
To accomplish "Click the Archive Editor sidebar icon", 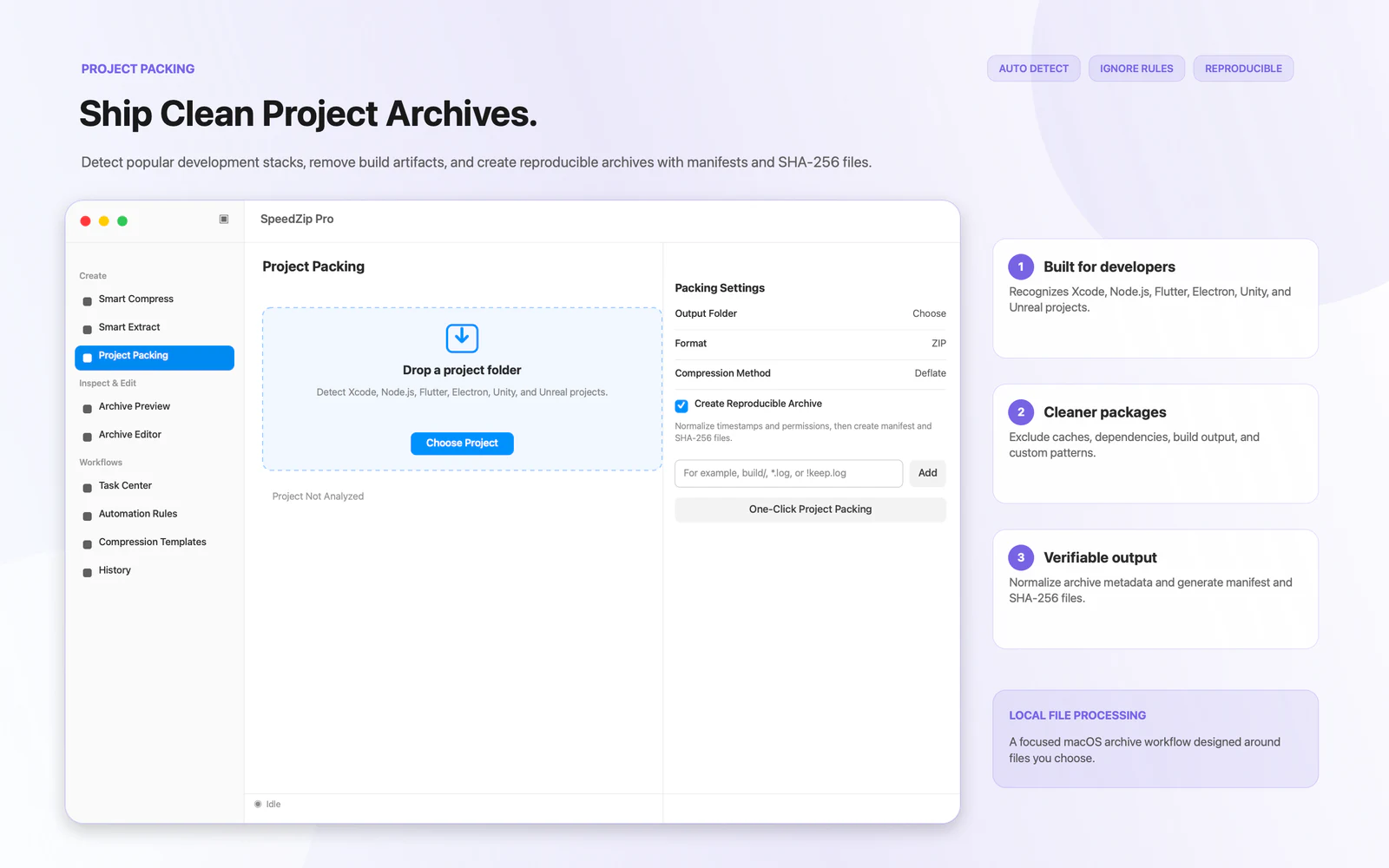I will (87, 437).
